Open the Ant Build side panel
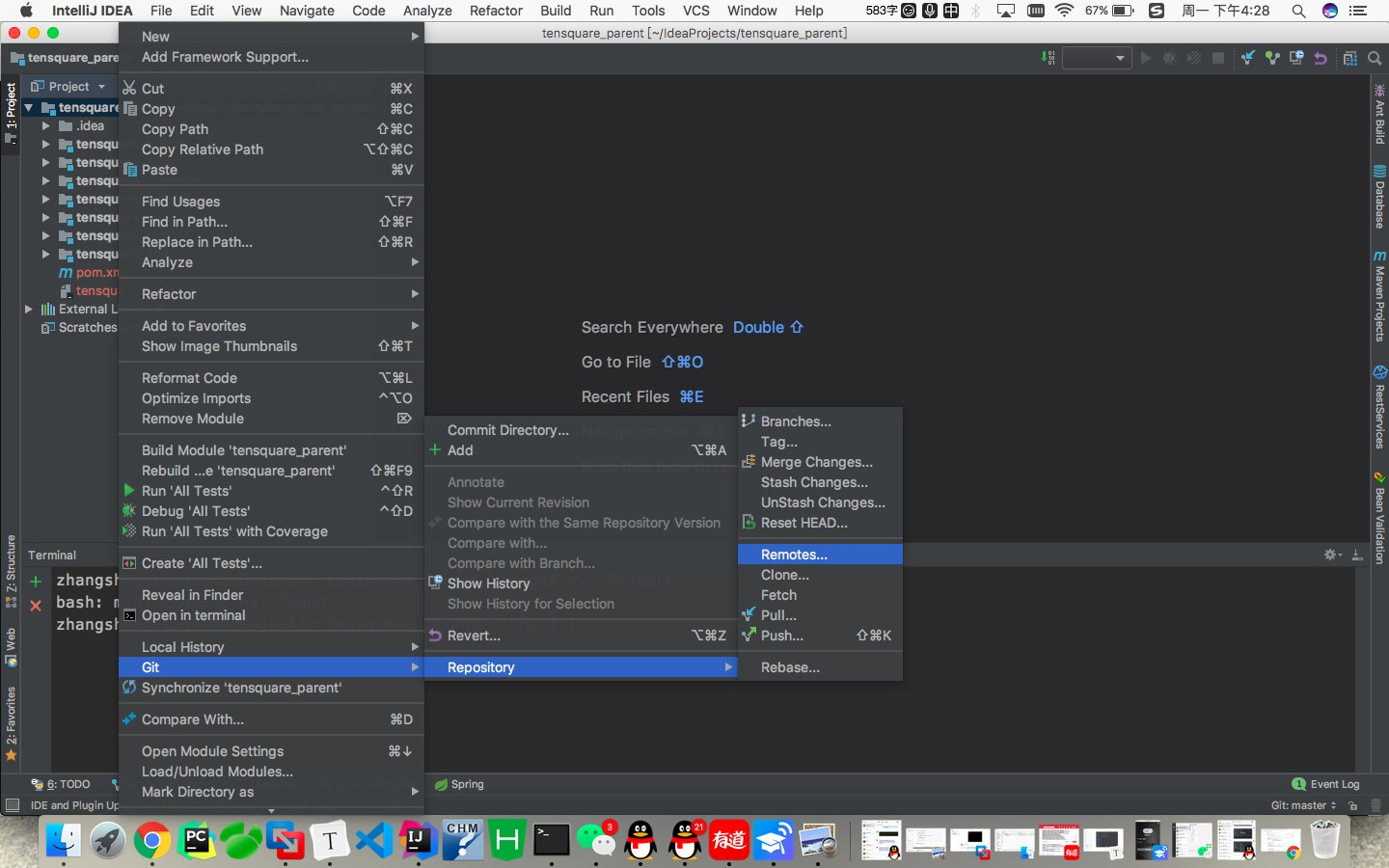The image size is (1389, 868). tap(1379, 114)
